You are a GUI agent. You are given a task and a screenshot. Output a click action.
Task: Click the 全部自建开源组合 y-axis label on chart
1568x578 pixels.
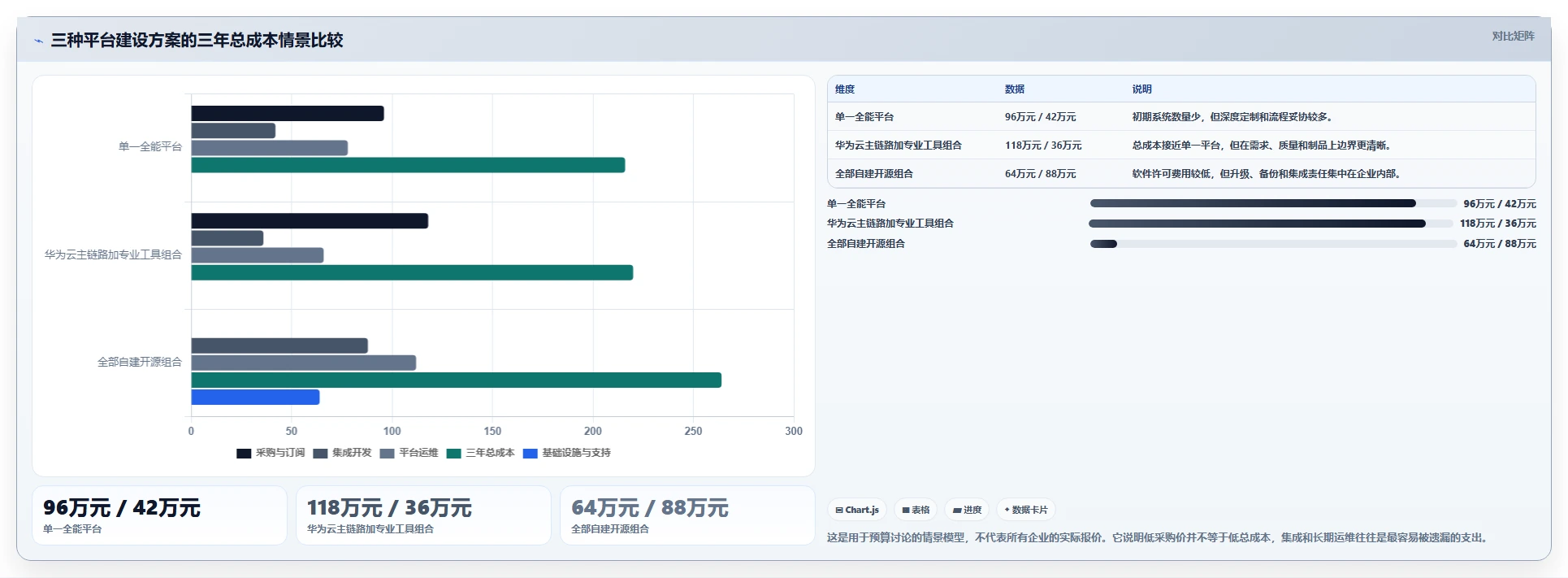140,363
